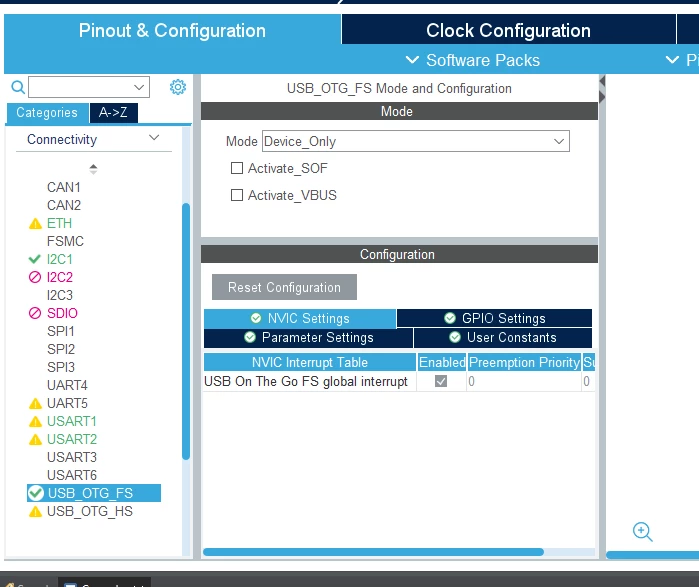This screenshot has height=587, width=699.
Task: Select CAN2 peripheral
Action: tap(64, 205)
